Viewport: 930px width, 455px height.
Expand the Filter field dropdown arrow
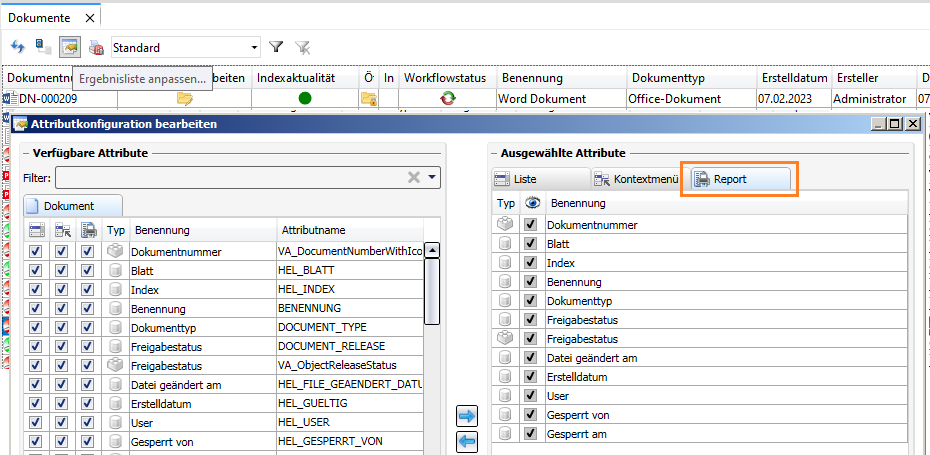click(x=432, y=177)
